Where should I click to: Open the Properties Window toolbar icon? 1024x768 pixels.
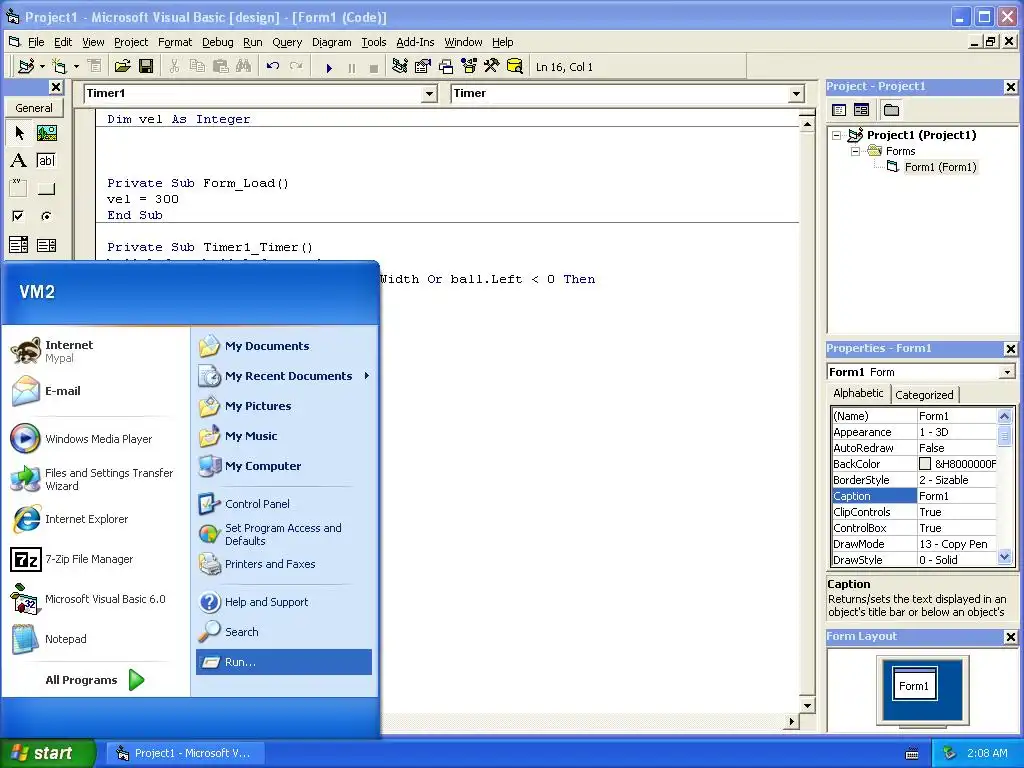[x=423, y=67]
